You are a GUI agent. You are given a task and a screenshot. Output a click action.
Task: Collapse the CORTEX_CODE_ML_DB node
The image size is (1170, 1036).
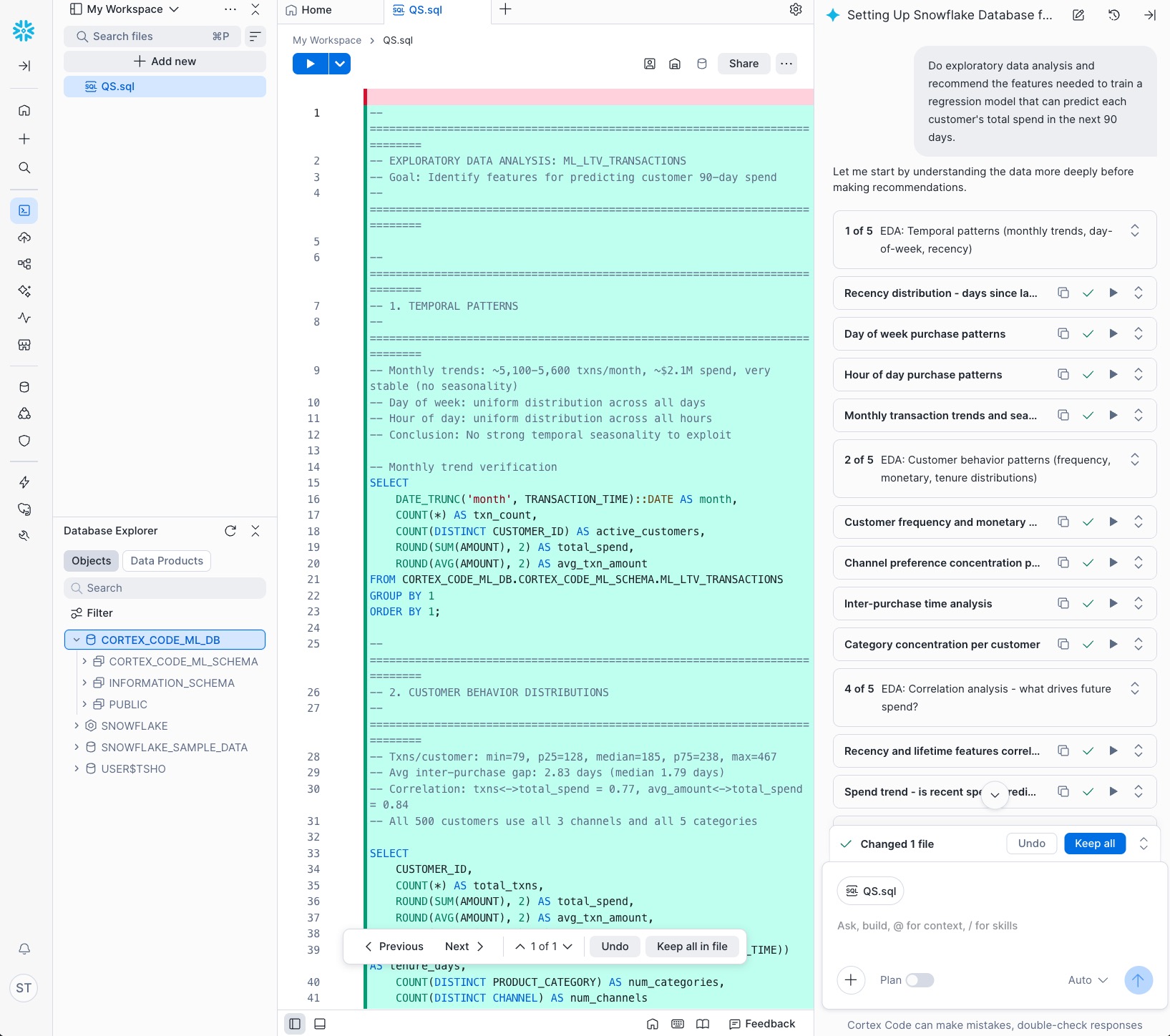click(77, 640)
